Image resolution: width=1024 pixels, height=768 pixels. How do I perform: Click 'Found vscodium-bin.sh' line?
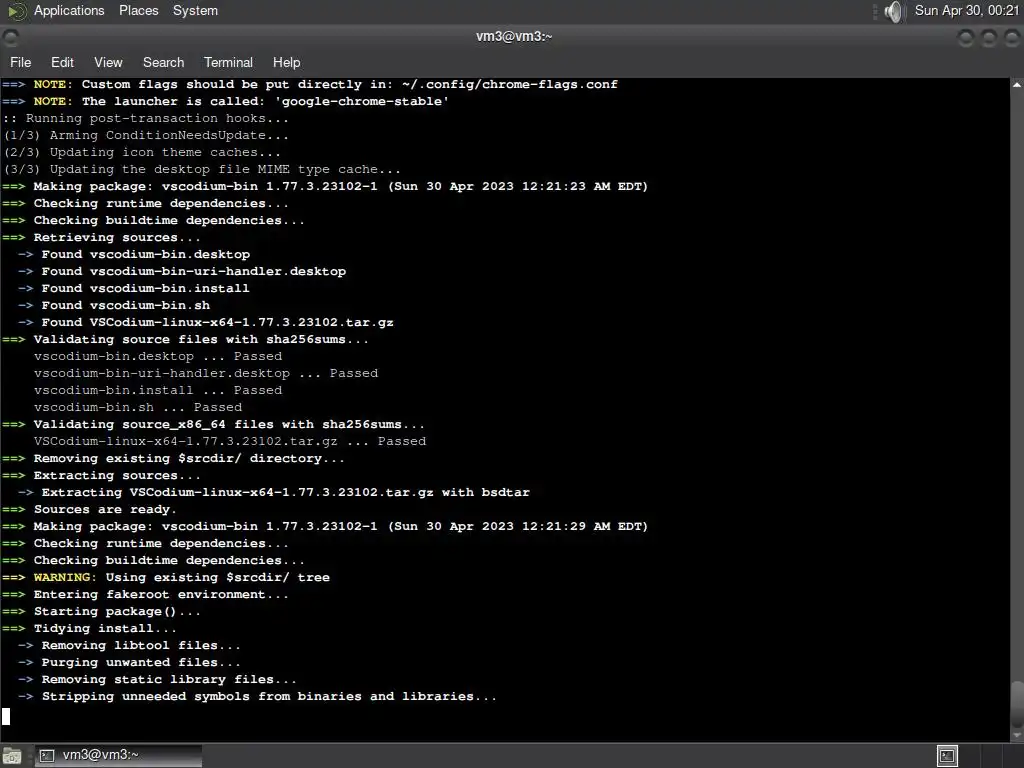[114, 305]
